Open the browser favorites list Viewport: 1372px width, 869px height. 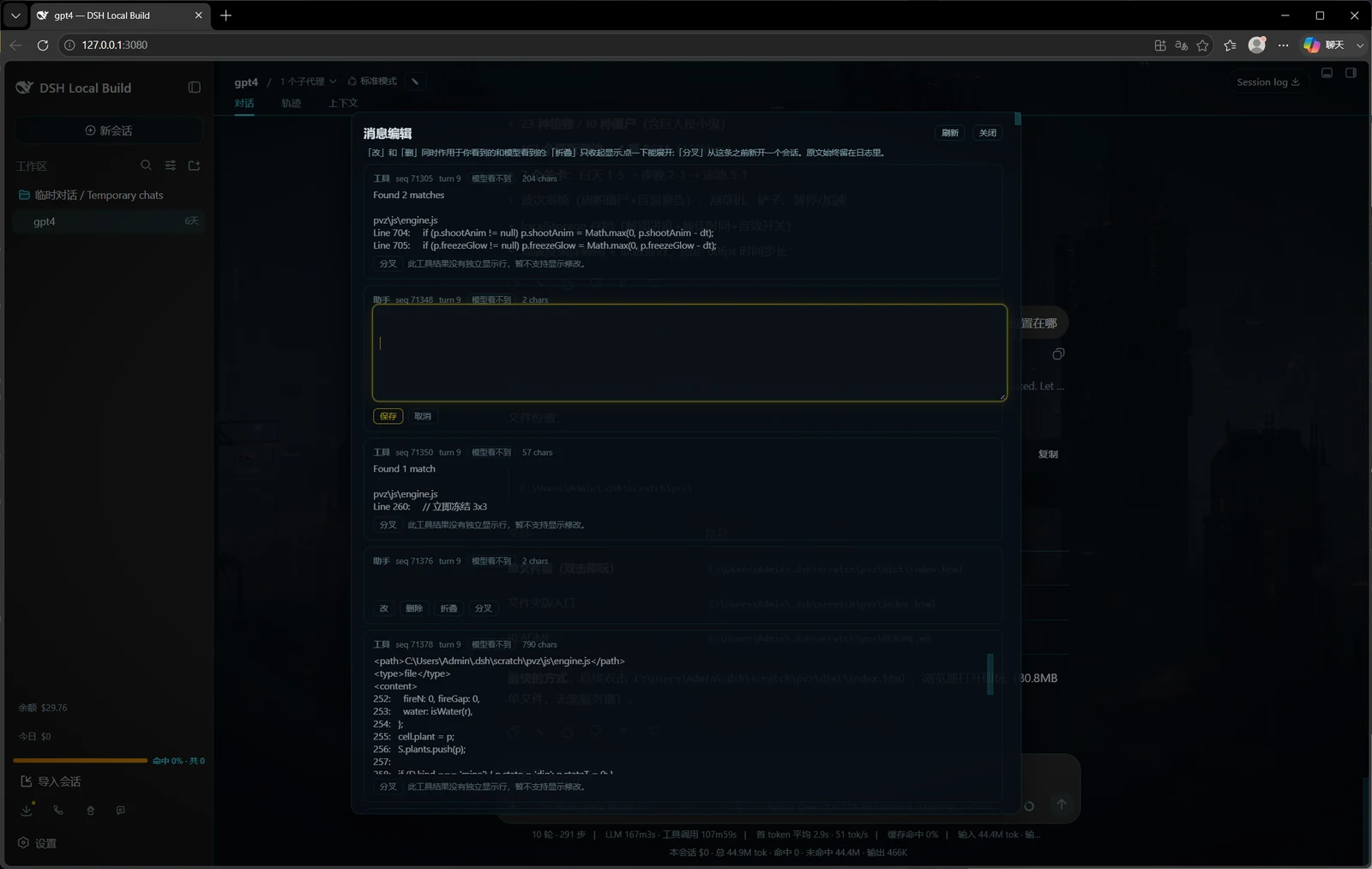[x=1231, y=45]
